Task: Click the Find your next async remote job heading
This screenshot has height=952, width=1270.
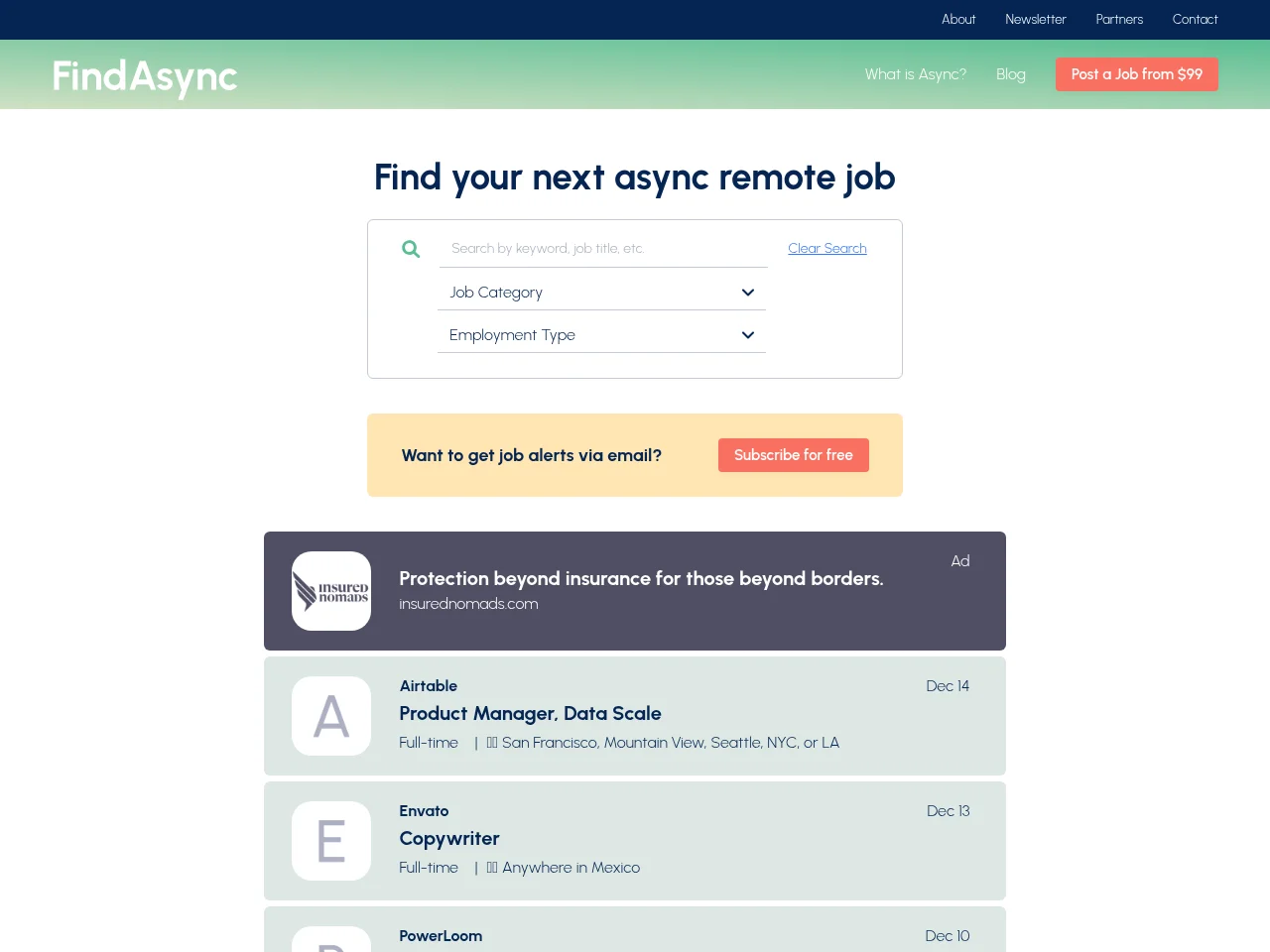Action: [635, 178]
